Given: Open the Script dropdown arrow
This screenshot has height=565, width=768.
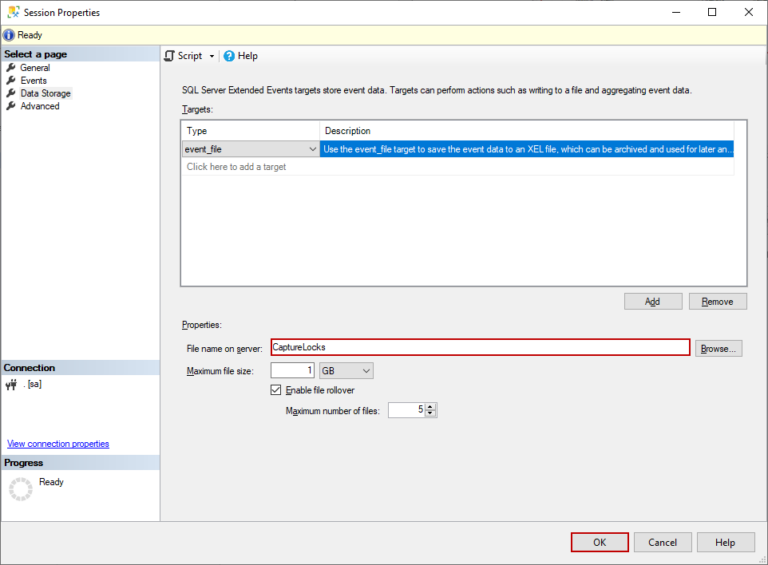Looking at the screenshot, I should [212, 56].
